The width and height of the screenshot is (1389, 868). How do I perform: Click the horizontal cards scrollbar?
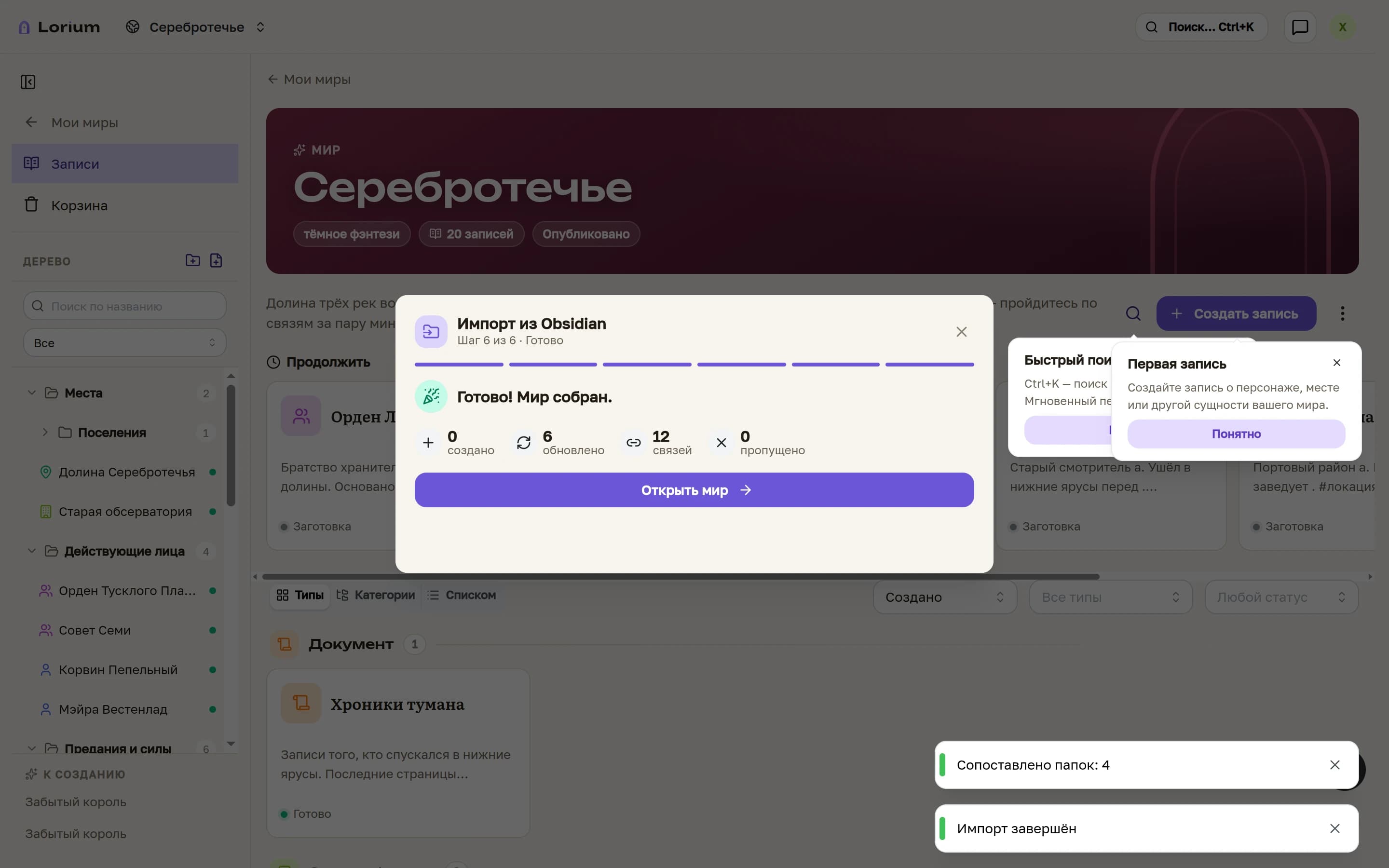[x=681, y=576]
